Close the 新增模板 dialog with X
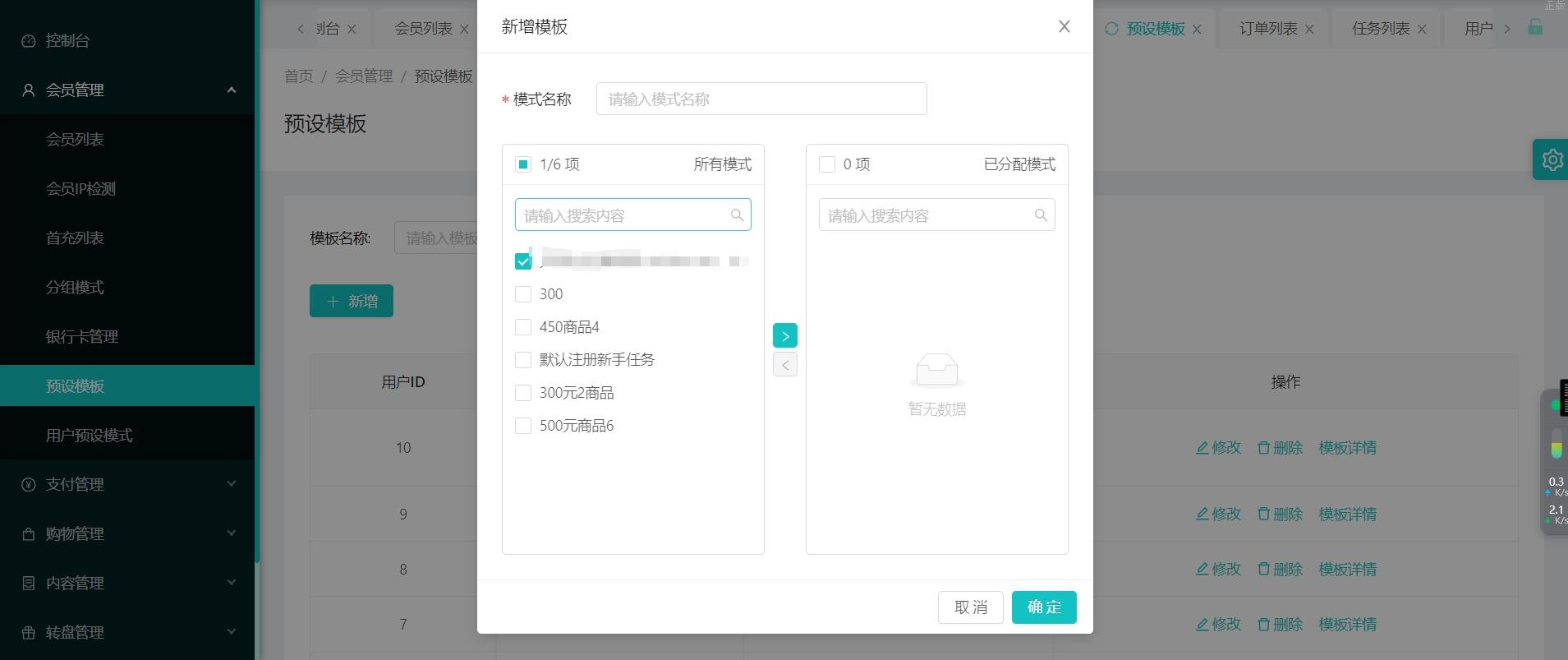The image size is (1568, 660). [x=1064, y=27]
